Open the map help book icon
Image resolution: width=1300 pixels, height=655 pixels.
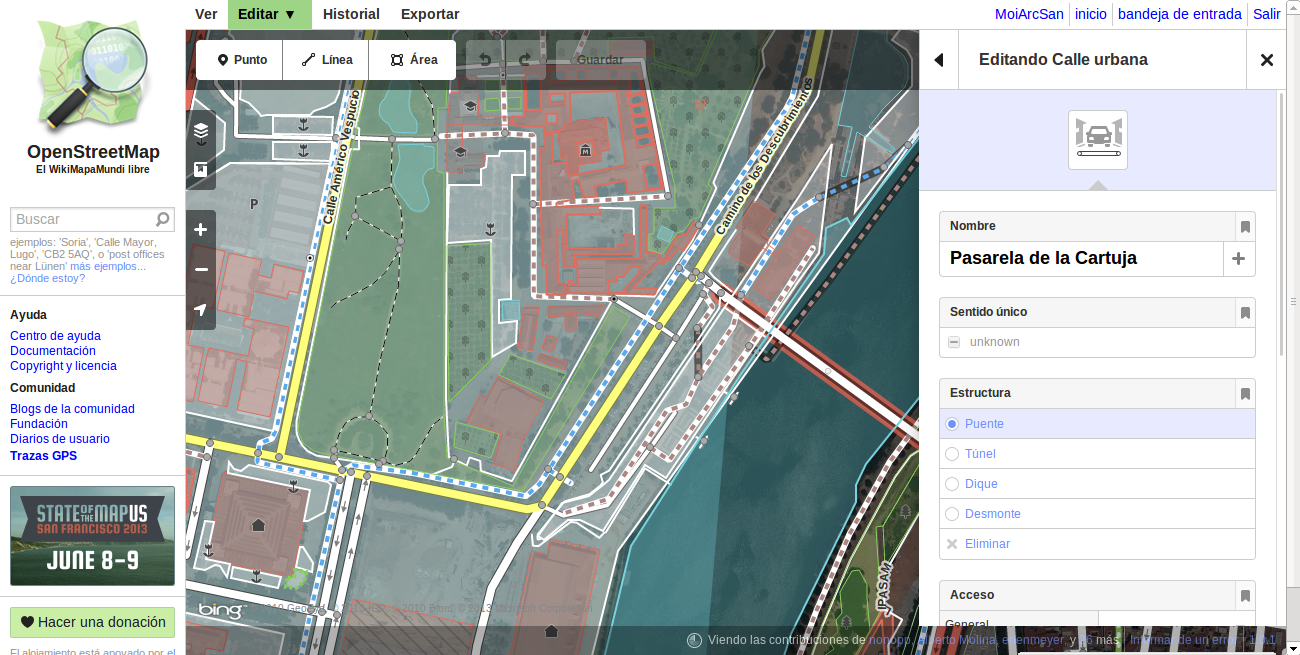tap(201, 170)
